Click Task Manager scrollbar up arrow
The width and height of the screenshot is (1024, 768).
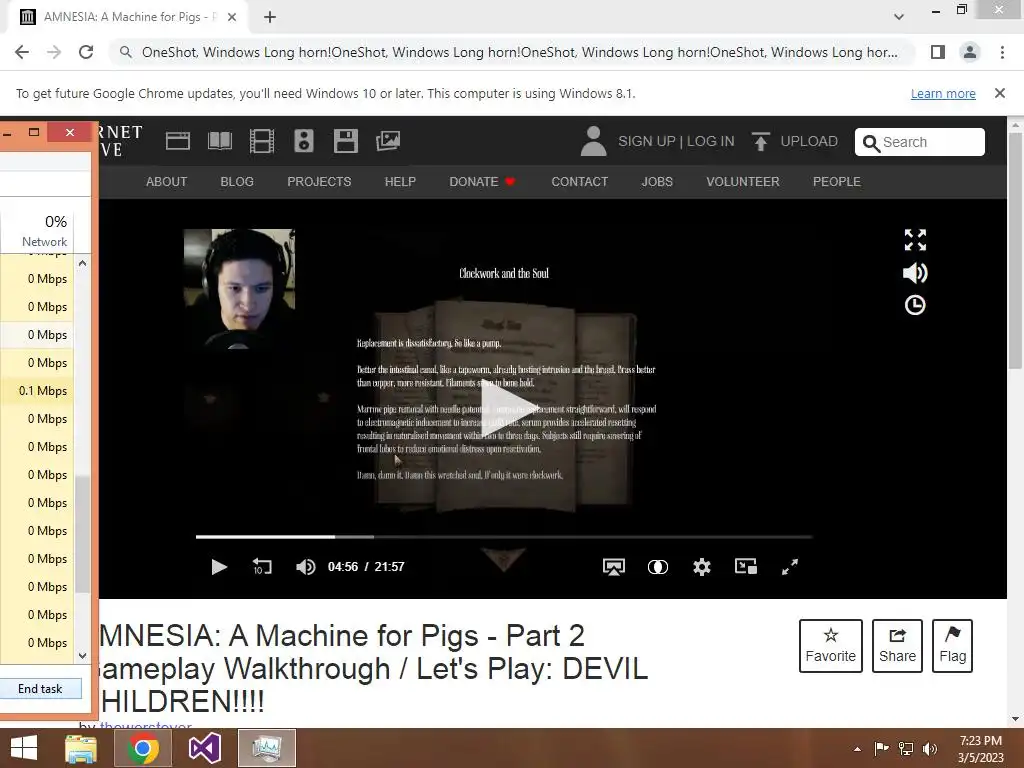pyautogui.click(x=82, y=263)
